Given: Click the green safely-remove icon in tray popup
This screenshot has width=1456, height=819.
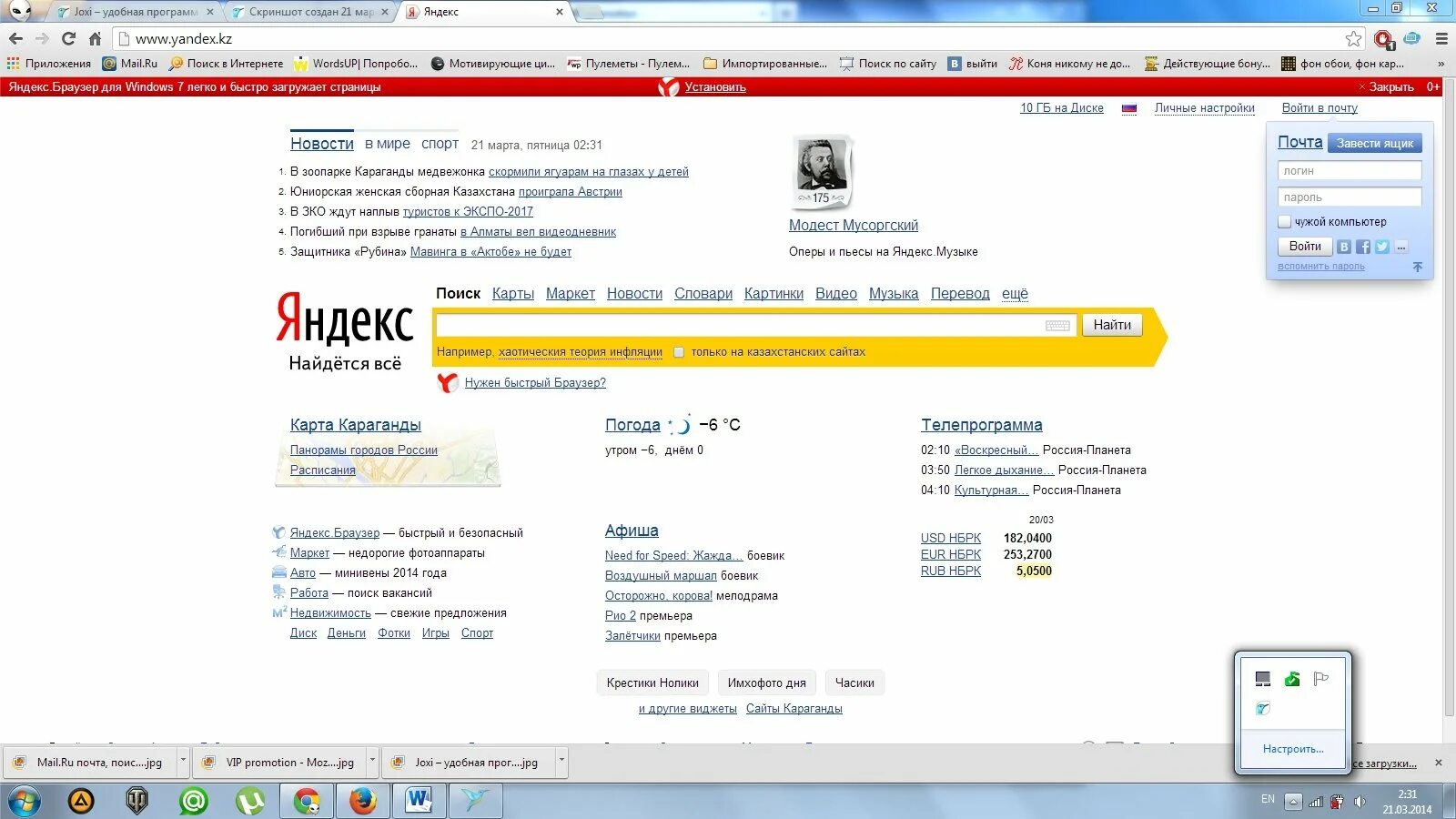Looking at the screenshot, I should coord(1292,679).
